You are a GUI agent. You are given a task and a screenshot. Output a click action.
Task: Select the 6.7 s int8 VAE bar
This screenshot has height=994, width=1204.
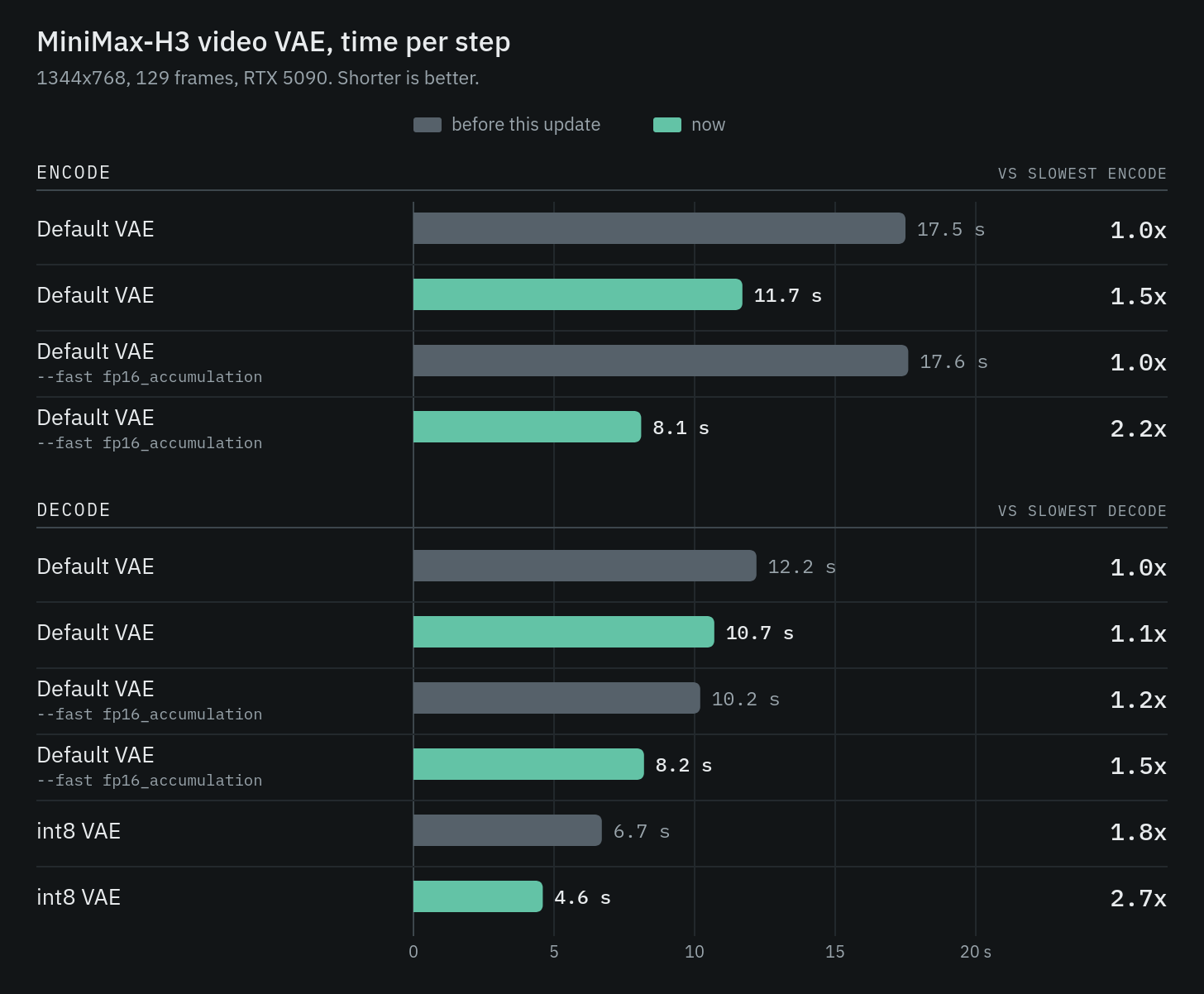pos(508,830)
